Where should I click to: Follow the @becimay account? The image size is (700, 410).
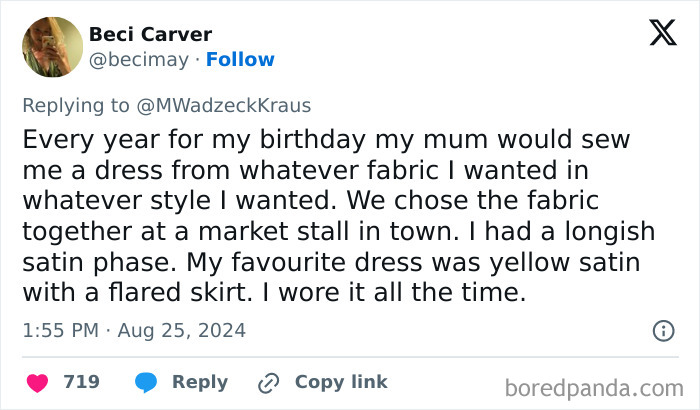pos(240,60)
